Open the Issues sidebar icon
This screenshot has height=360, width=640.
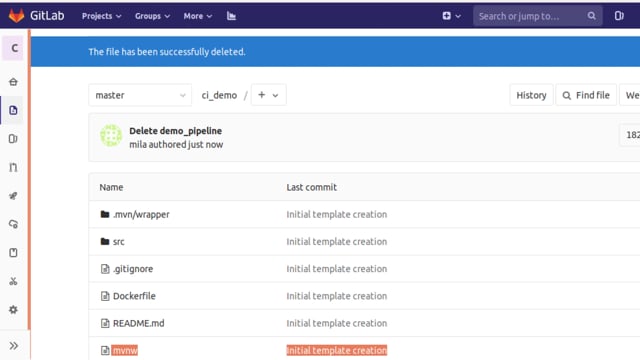13,139
